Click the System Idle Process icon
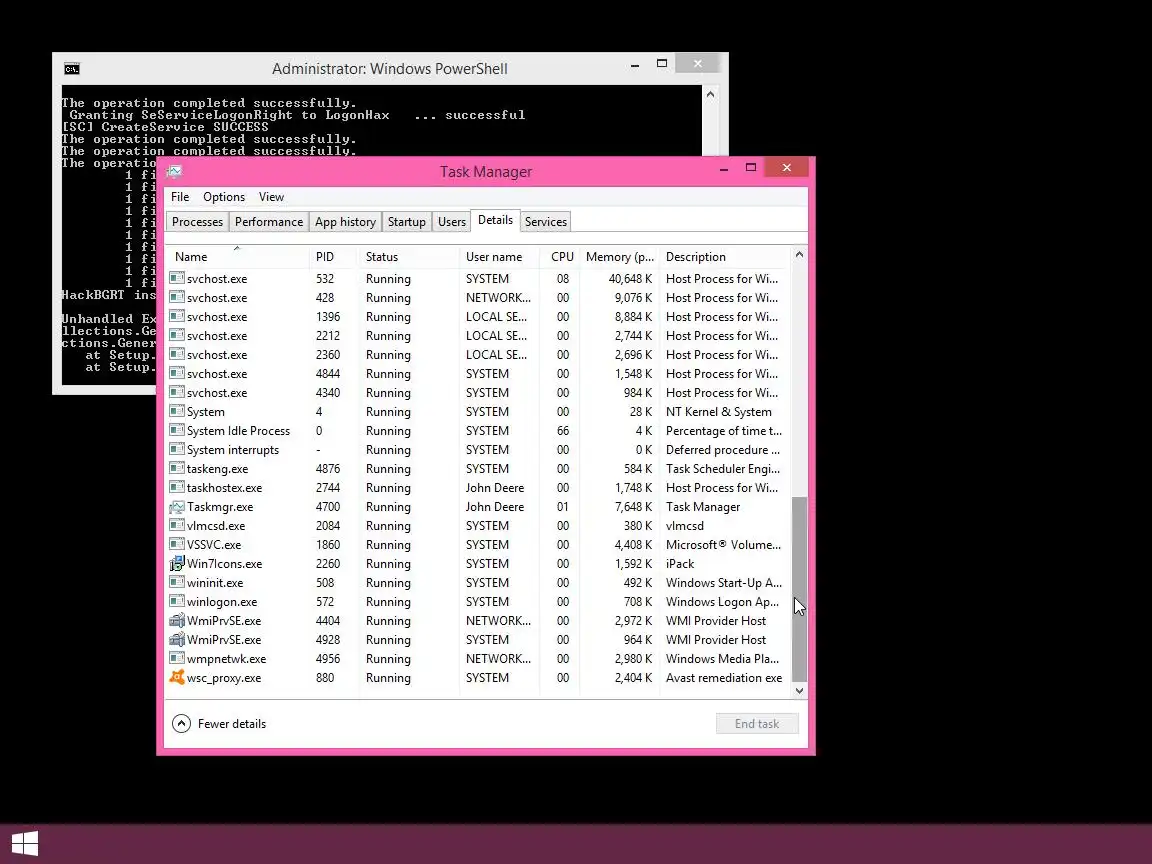 [x=176, y=431]
